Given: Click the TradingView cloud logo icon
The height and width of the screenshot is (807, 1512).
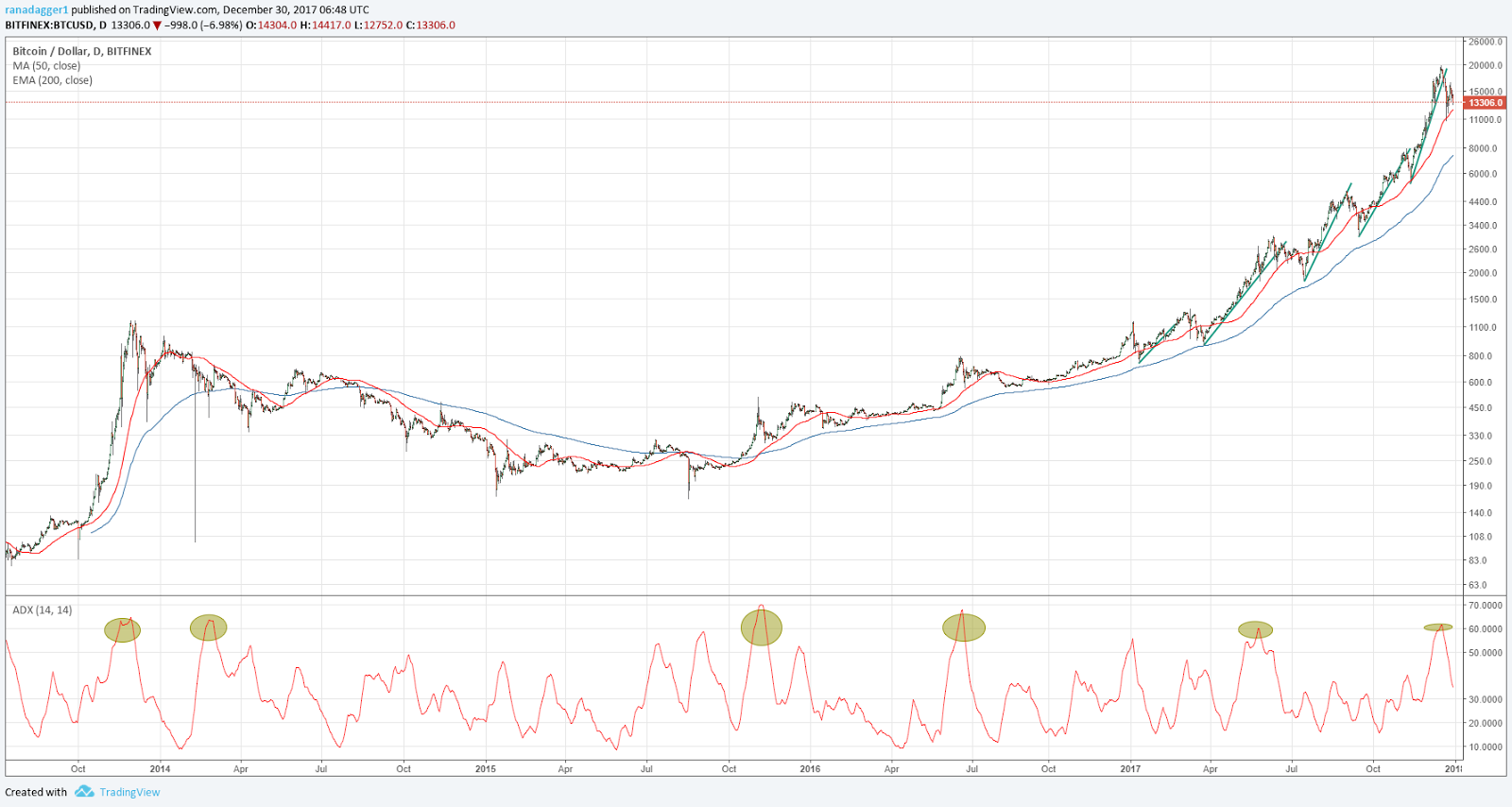Looking at the screenshot, I should pos(84,792).
